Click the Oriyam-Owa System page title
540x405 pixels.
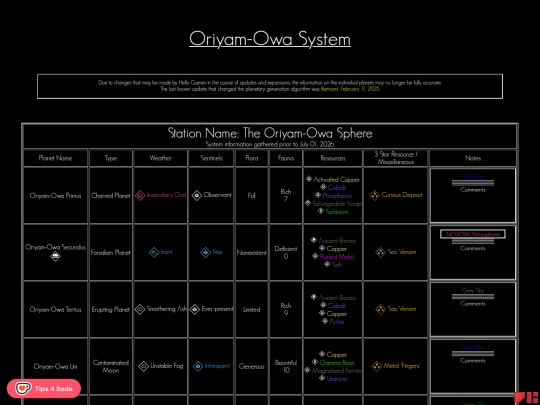click(270, 39)
